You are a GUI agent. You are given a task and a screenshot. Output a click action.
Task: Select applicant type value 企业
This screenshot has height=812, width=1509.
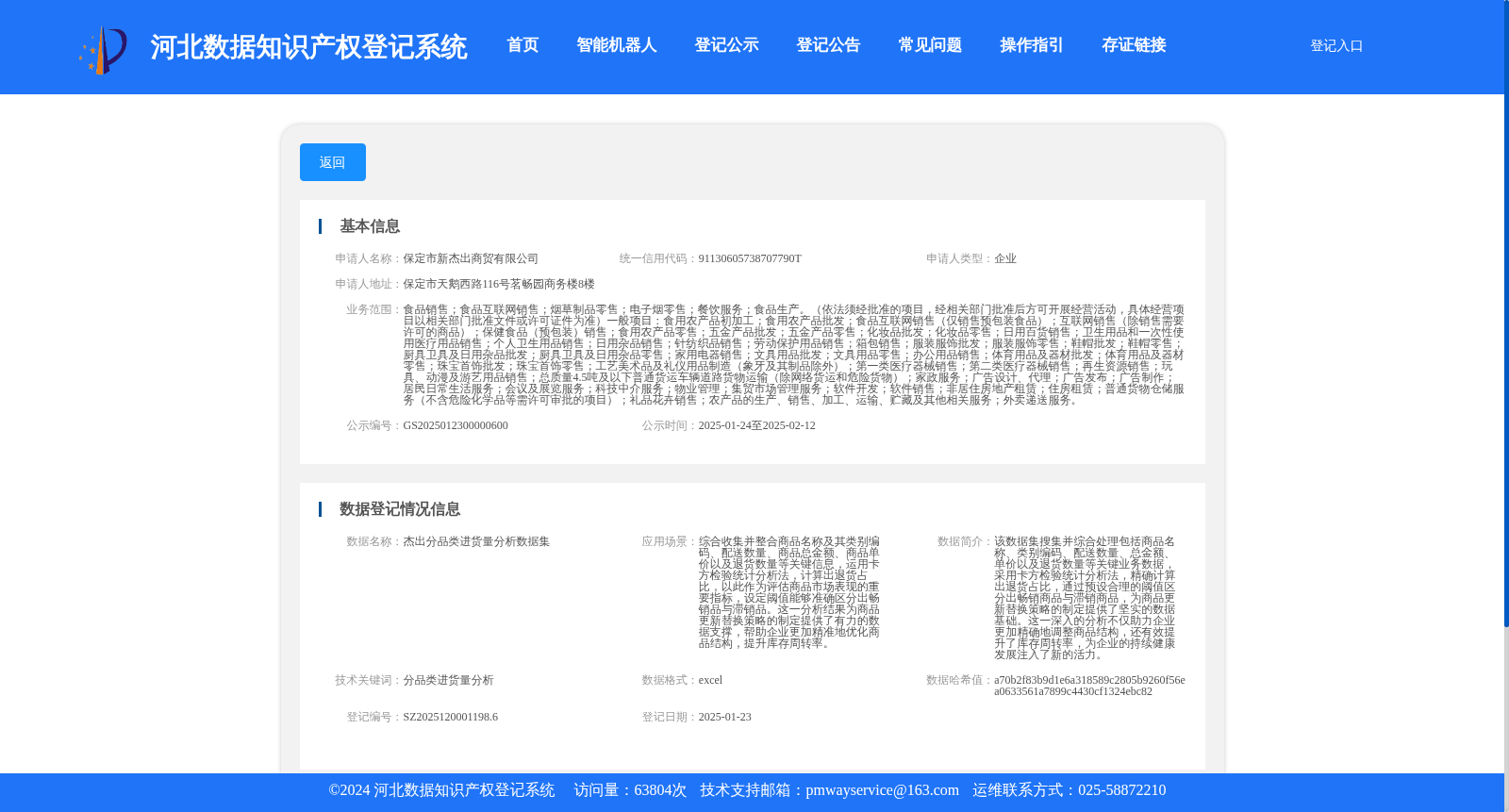(x=1005, y=258)
